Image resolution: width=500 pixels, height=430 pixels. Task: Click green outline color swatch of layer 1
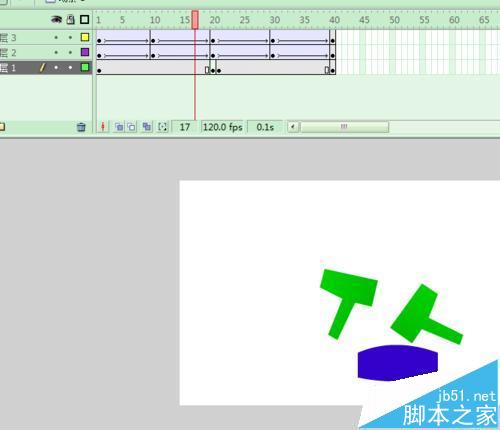click(x=85, y=67)
